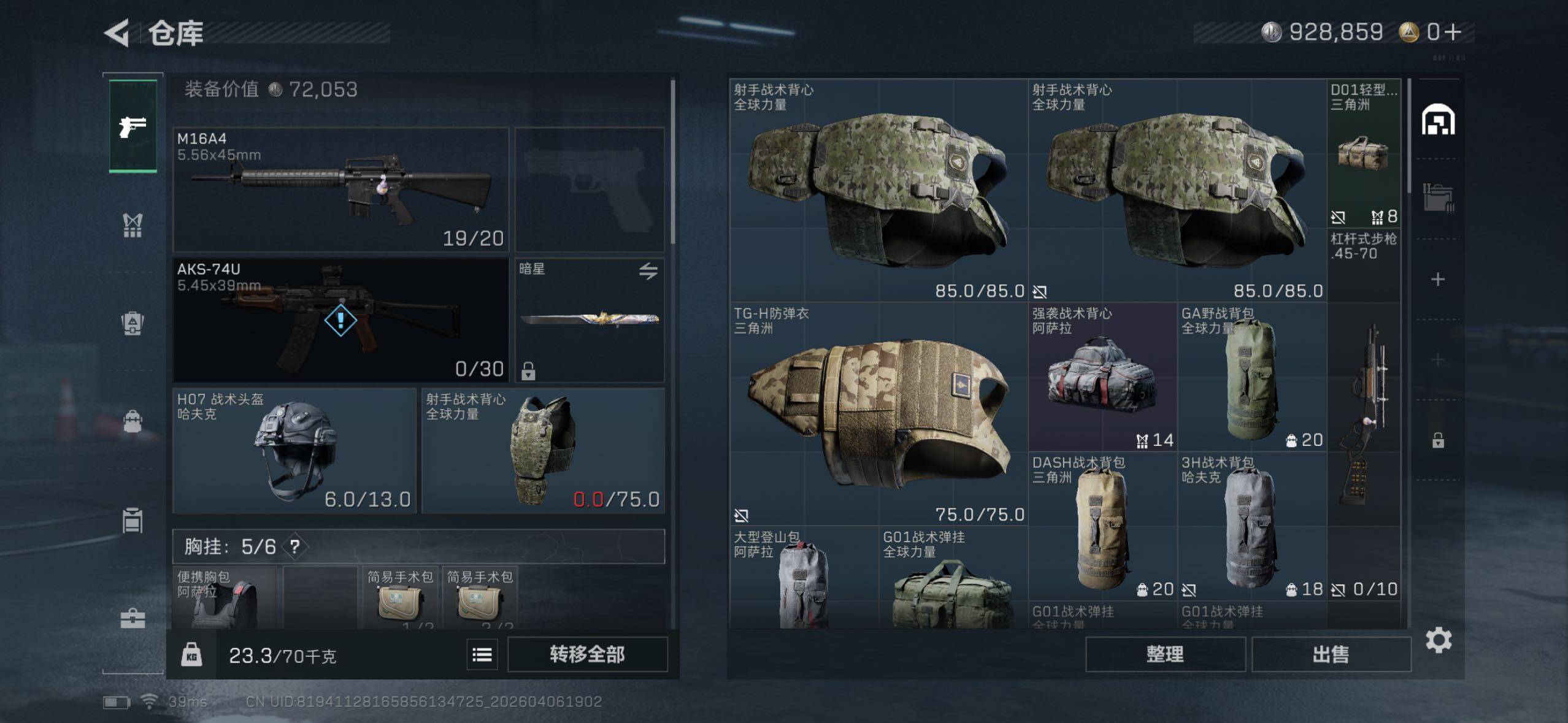Screen dimensions: 1568x723
Task: Toggle the list view icon beside 转移全部
Action: click(482, 655)
